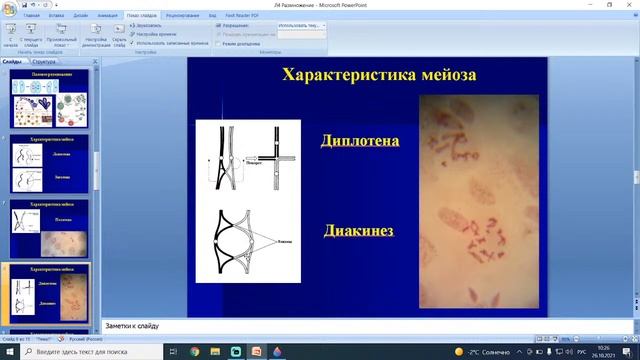Viewport: 640px width, 360px height.
Task: Select first visible slide thumbnail with colorful diagrams
Action: click(49, 99)
